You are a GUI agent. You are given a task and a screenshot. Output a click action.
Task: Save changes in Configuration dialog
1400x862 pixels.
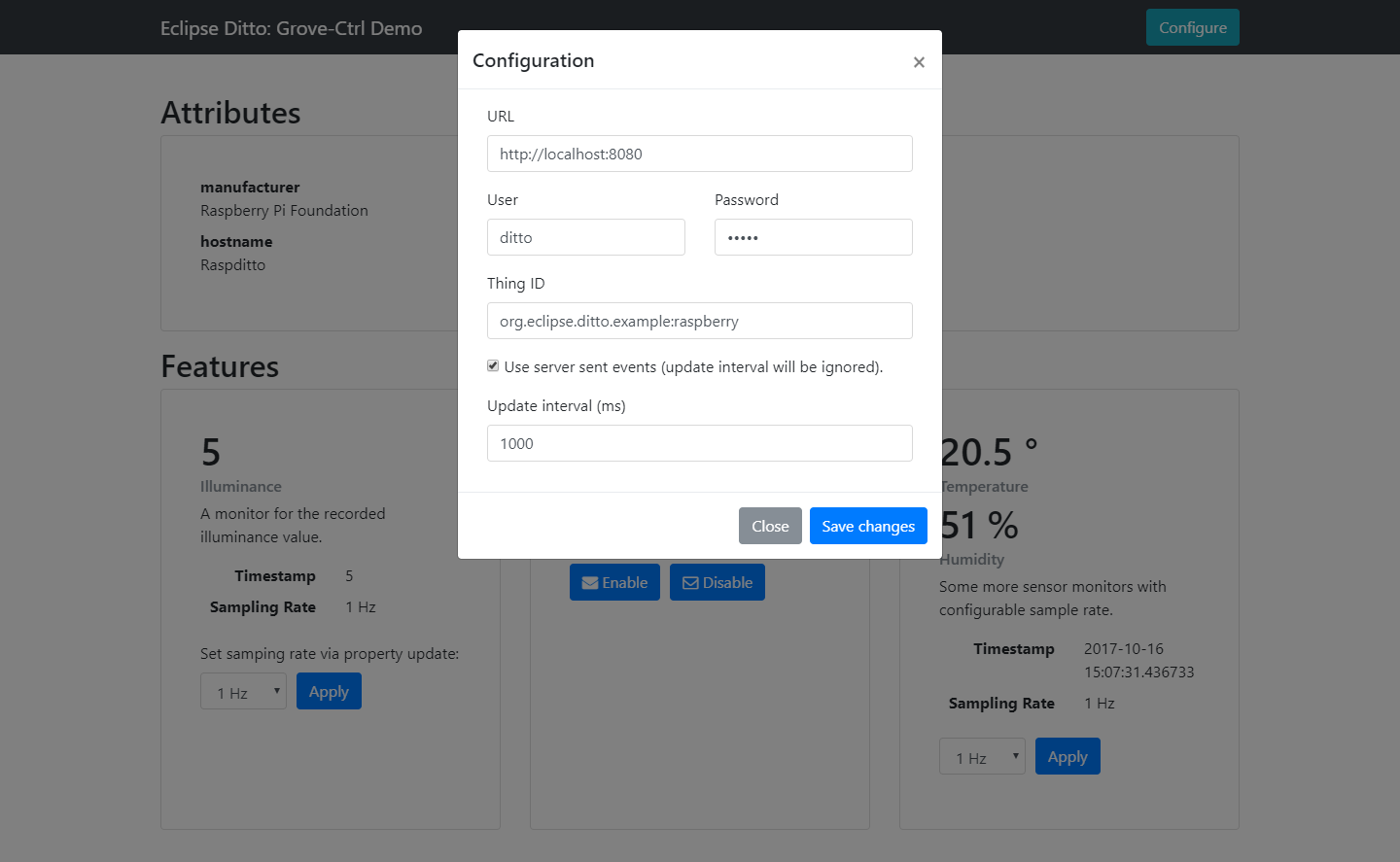(868, 526)
